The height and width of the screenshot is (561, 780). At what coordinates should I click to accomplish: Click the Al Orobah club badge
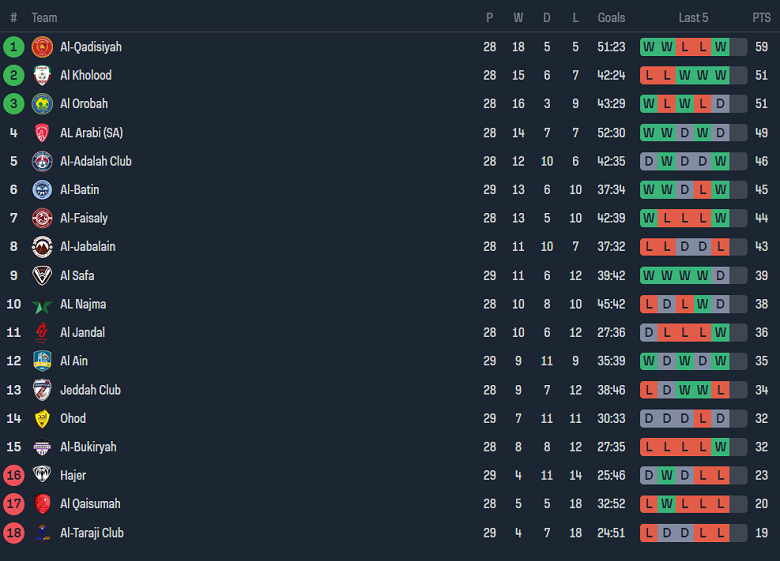(42, 104)
